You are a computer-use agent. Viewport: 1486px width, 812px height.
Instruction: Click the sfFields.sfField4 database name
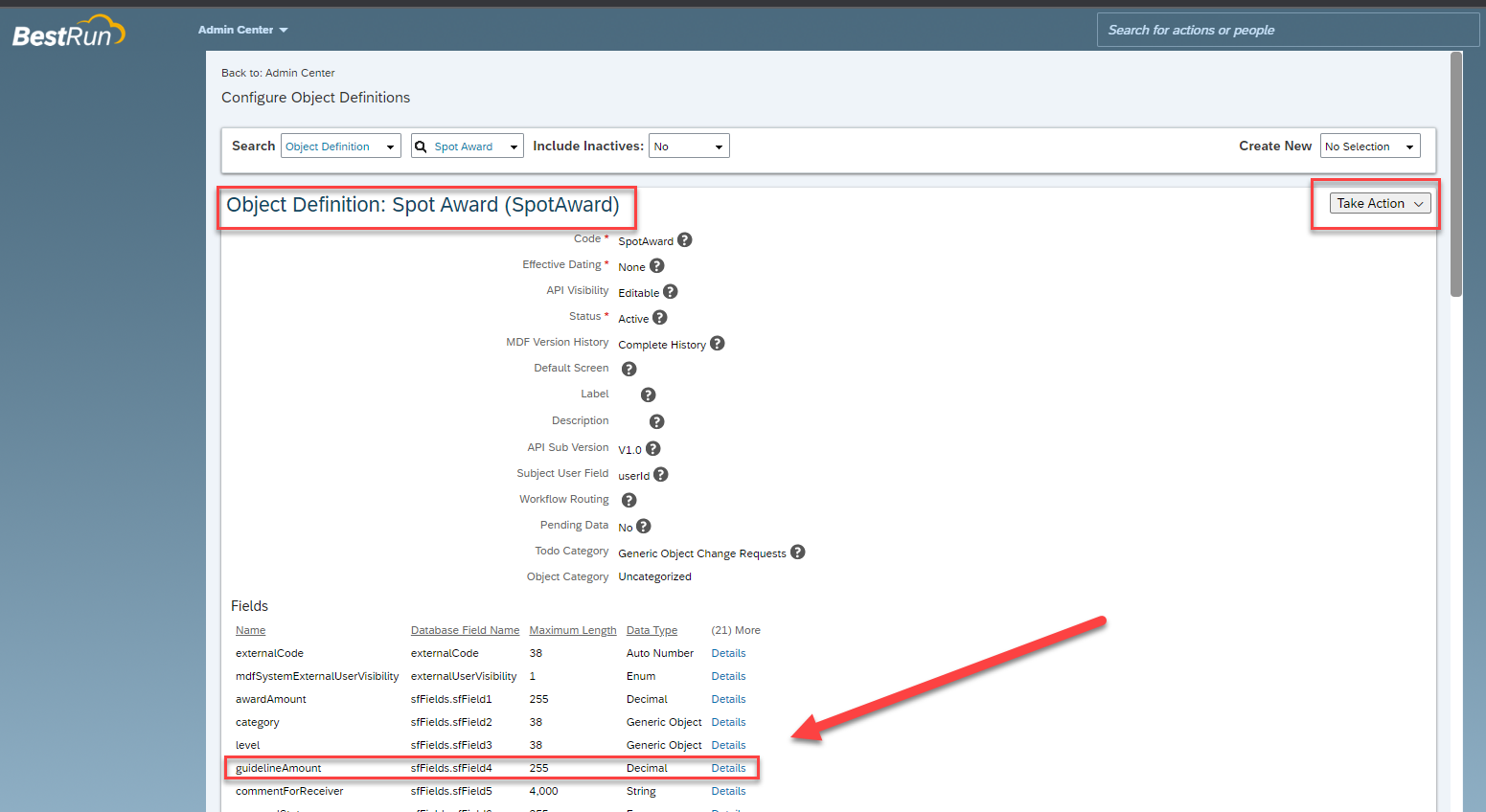[x=451, y=768]
